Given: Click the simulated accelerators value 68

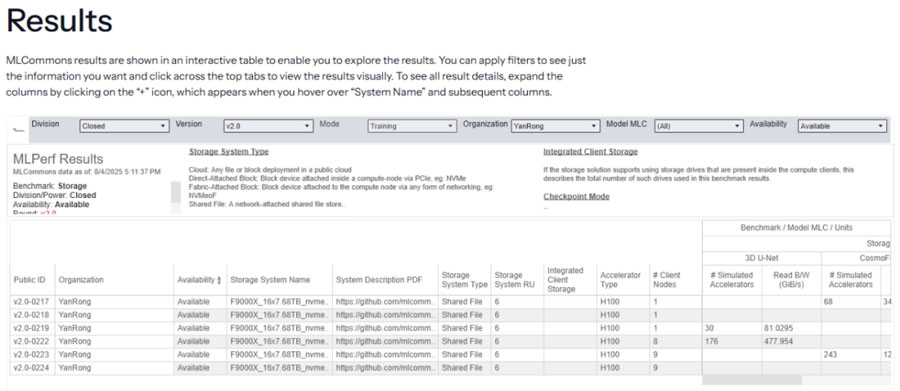Looking at the screenshot, I should [x=828, y=302].
